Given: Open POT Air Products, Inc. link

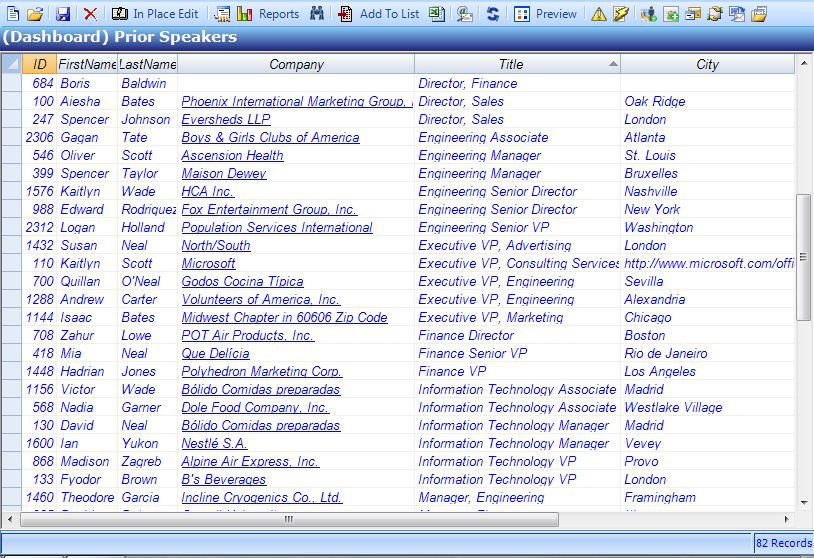Looking at the screenshot, I should tap(248, 335).
